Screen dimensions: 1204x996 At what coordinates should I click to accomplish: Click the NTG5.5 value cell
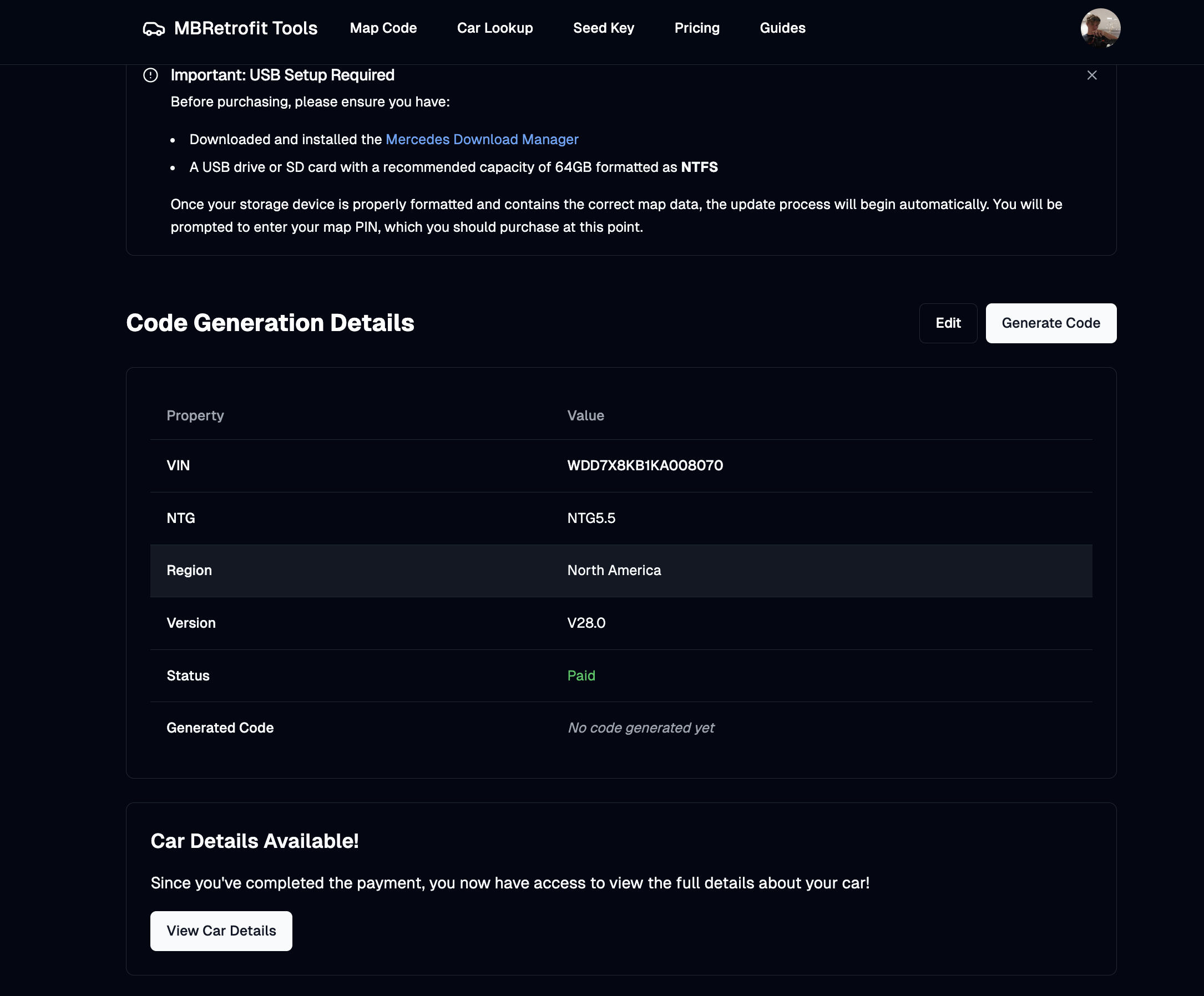tap(591, 518)
